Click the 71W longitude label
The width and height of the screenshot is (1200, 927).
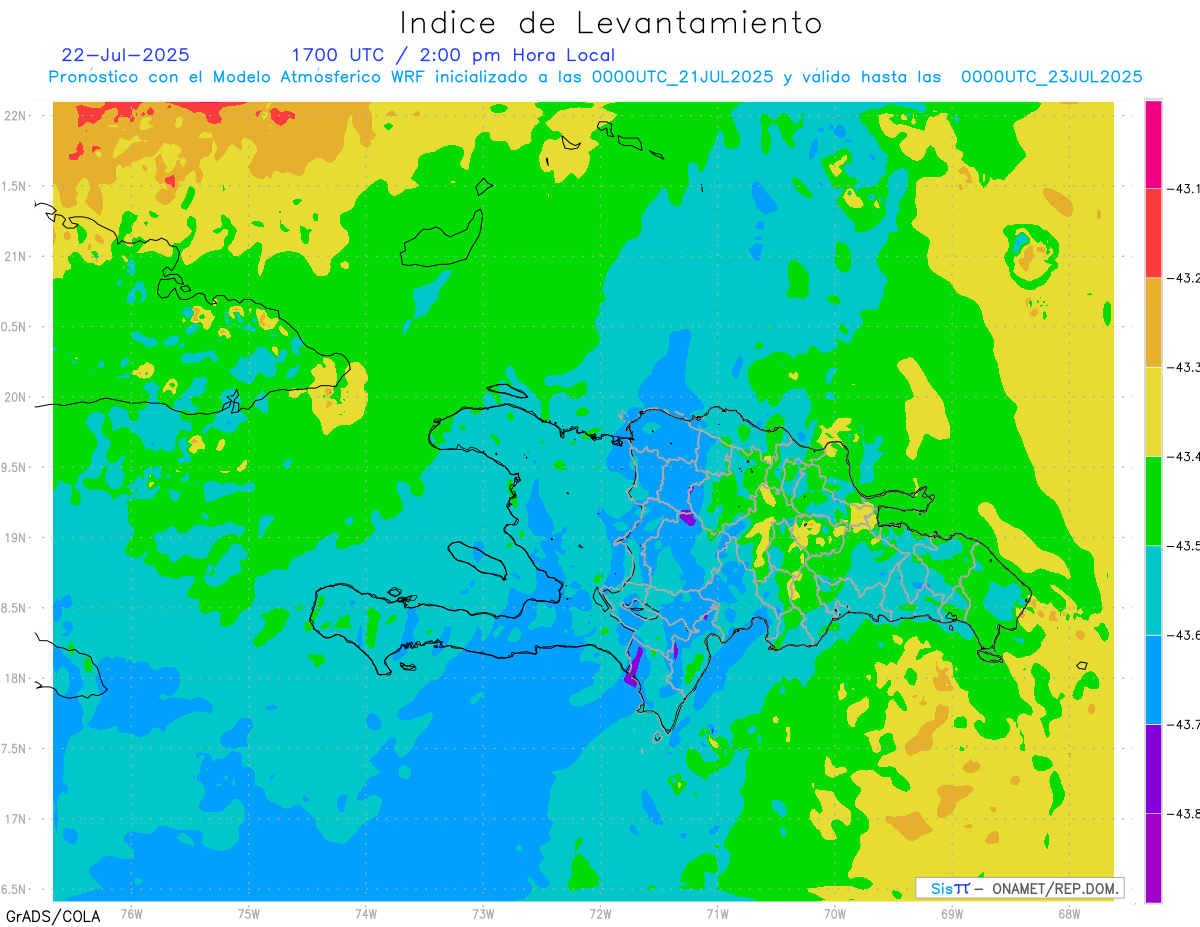[717, 914]
